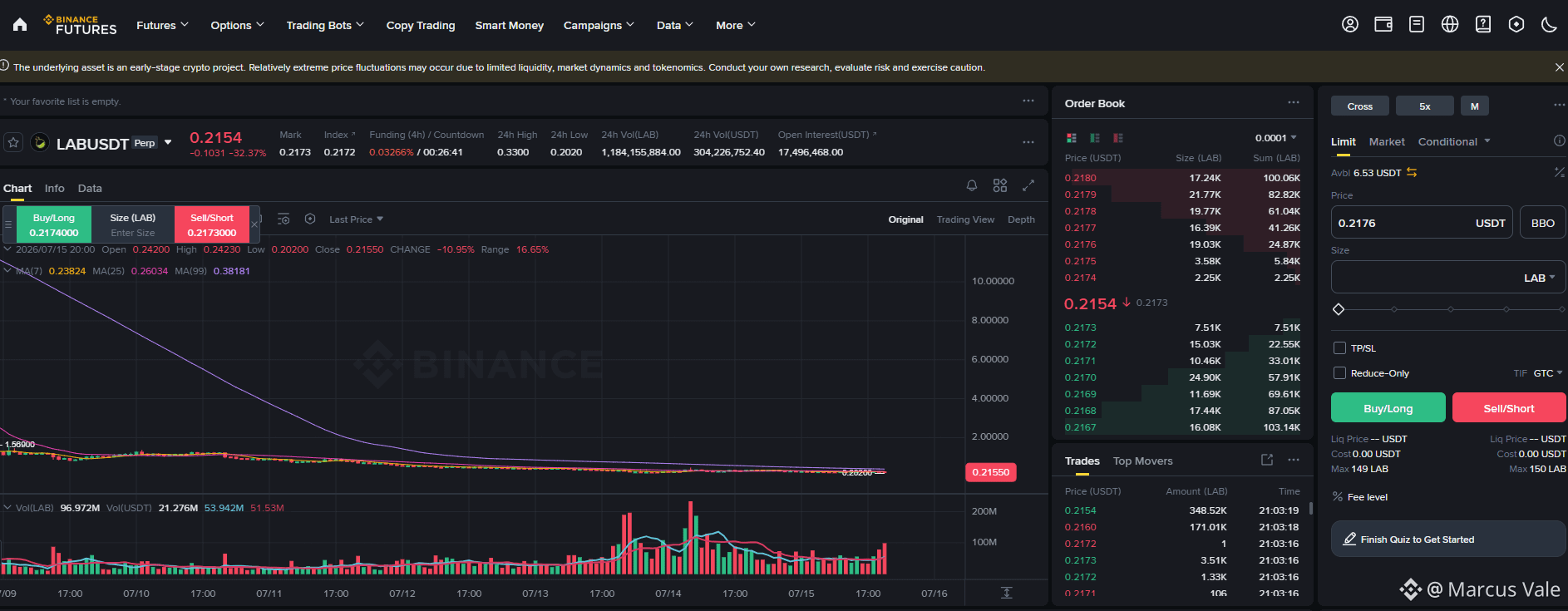Open the fee calculator icon
Image resolution: width=1568 pixels, height=611 pixels.
(x=1559, y=172)
